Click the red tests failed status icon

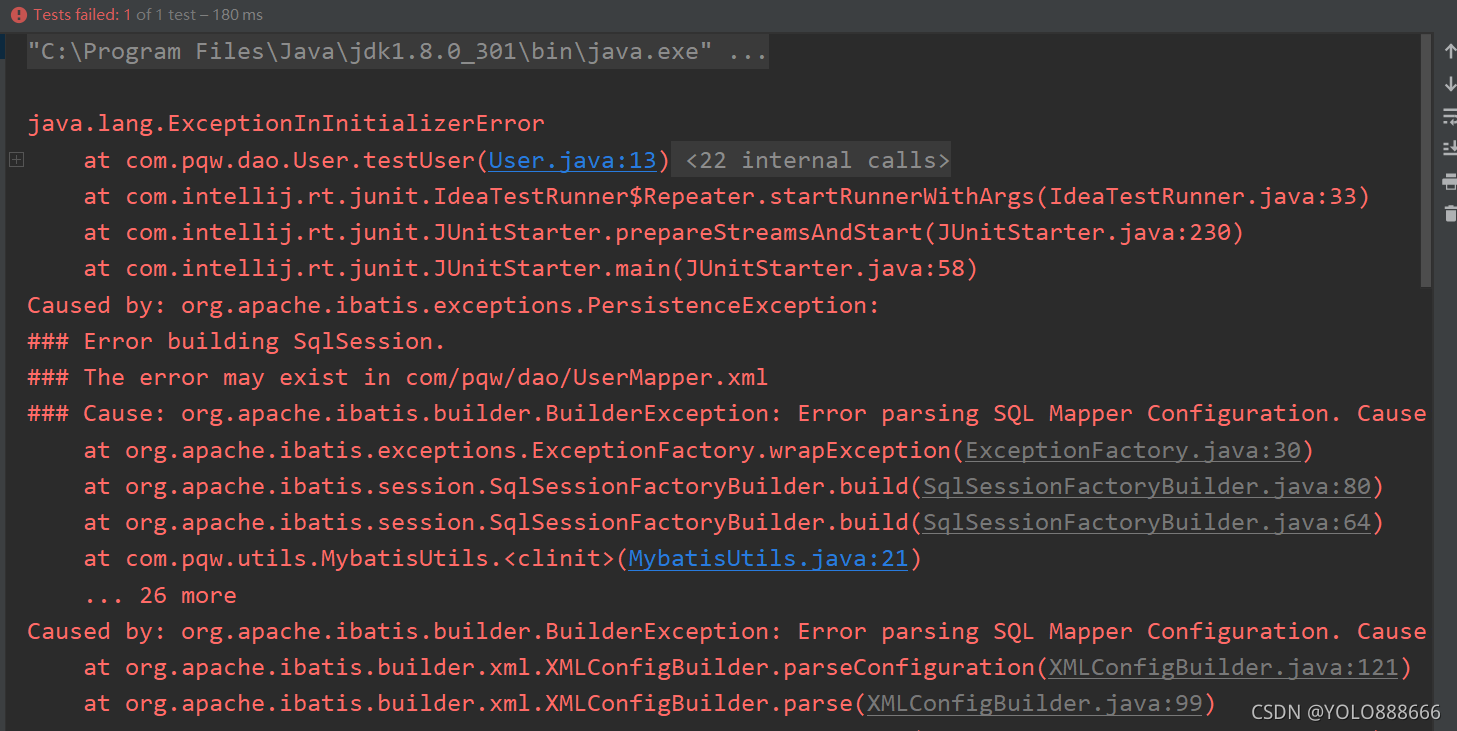[x=18, y=15]
